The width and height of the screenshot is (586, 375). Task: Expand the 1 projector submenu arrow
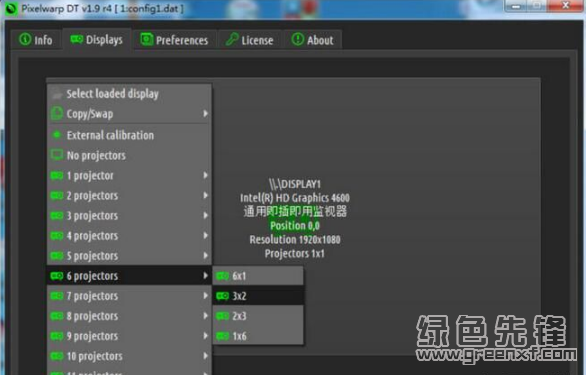click(205, 175)
